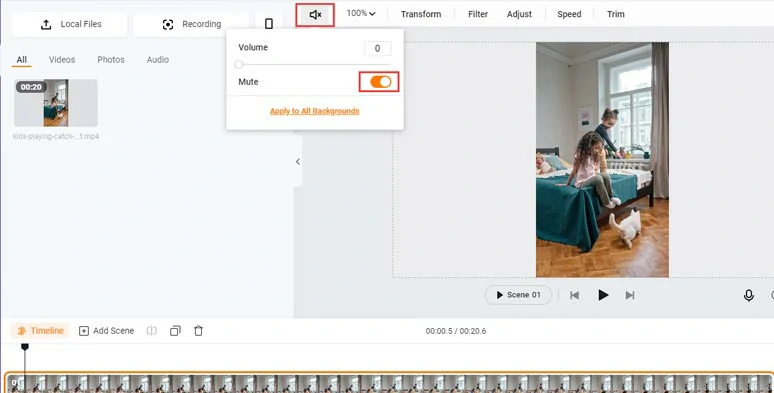Skip to the next scene
This screenshot has height=393, width=774.
tap(630, 295)
